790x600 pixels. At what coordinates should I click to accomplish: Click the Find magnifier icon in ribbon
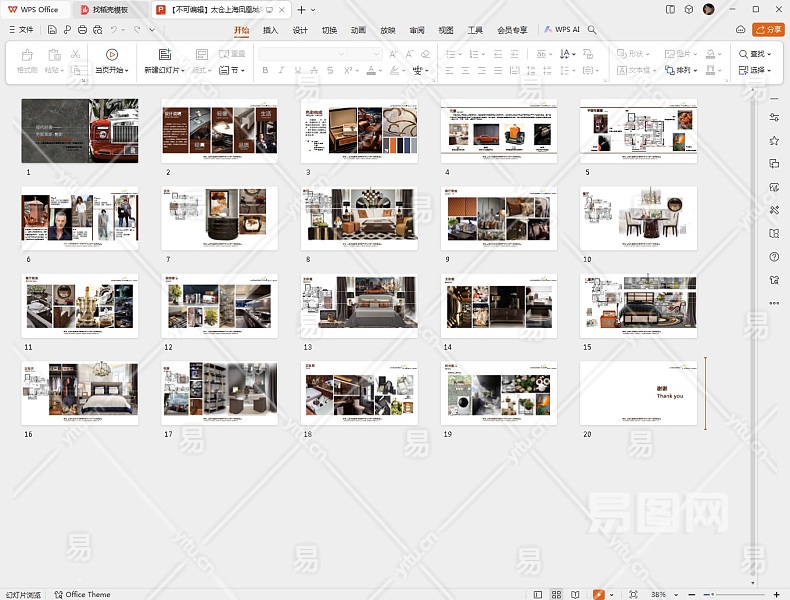coord(744,54)
